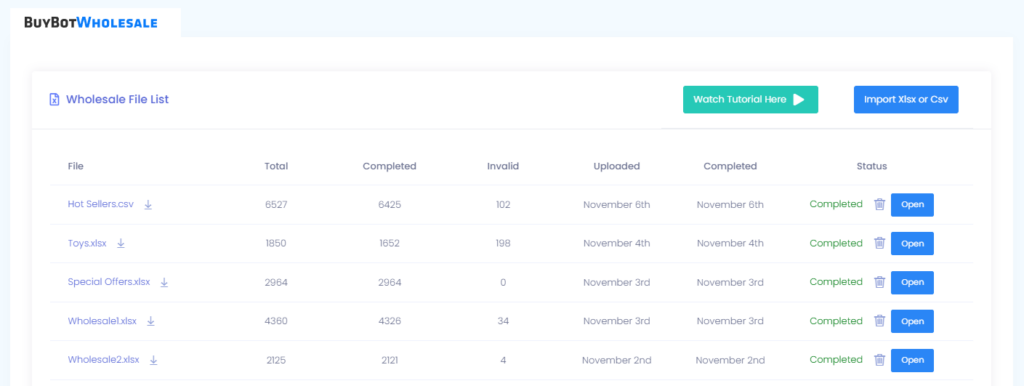Delete Wholesale2.xlsx using trash icon
This screenshot has height=386, width=1024.
tap(880, 360)
